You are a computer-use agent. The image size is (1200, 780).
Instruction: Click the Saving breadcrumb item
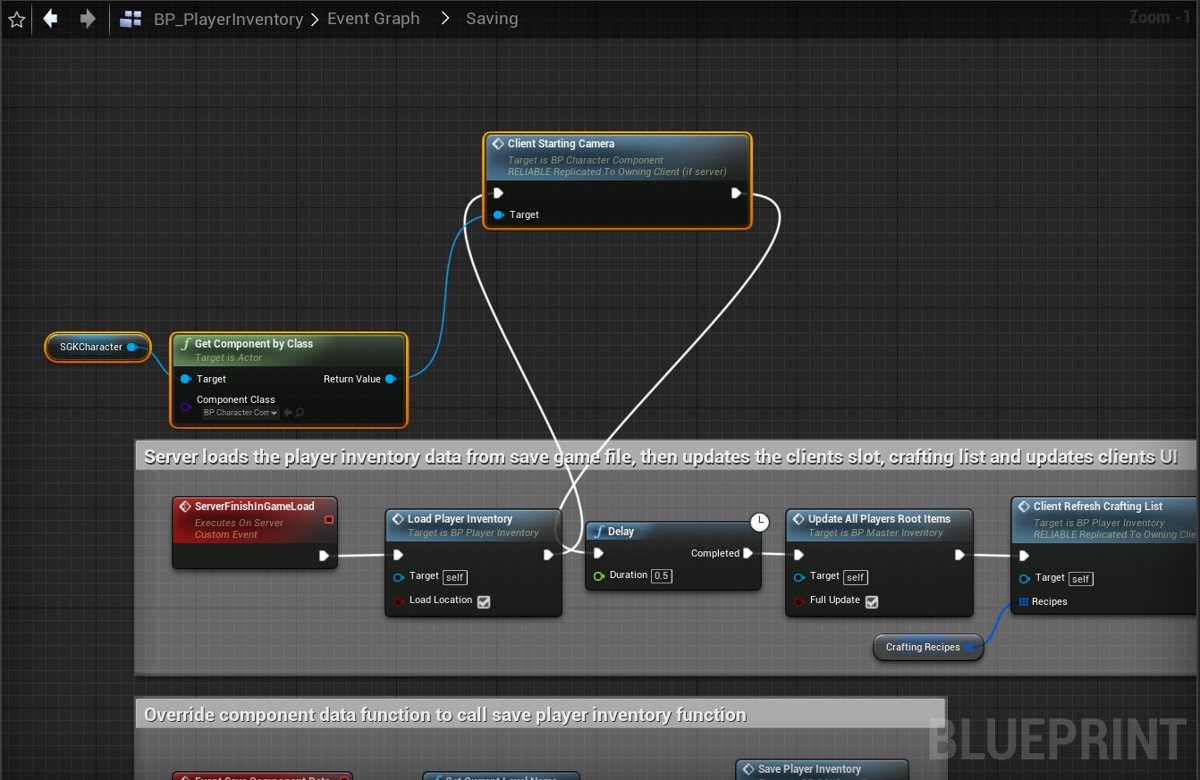(491, 19)
